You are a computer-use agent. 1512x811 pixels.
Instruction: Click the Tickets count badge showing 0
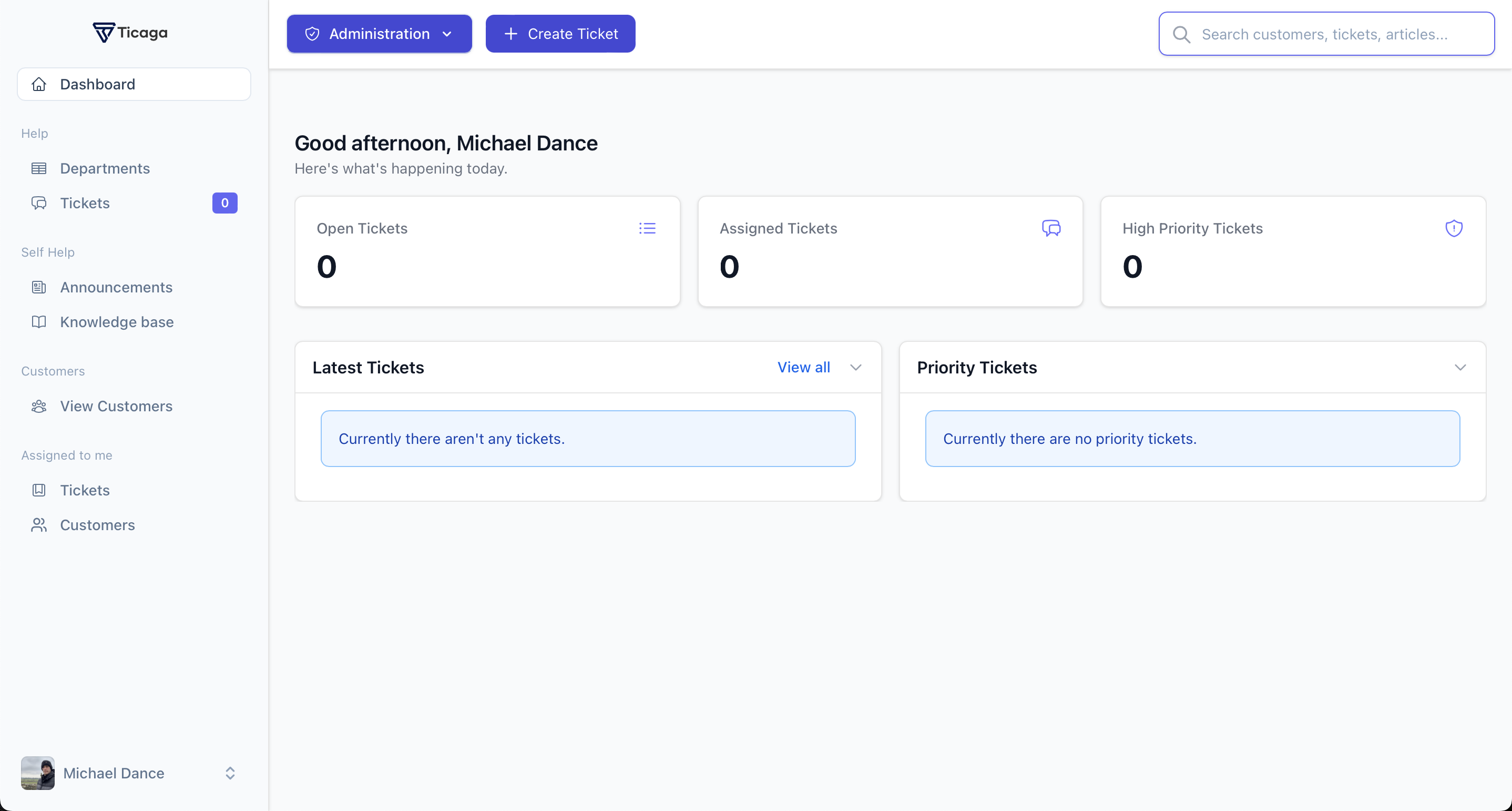tap(225, 203)
